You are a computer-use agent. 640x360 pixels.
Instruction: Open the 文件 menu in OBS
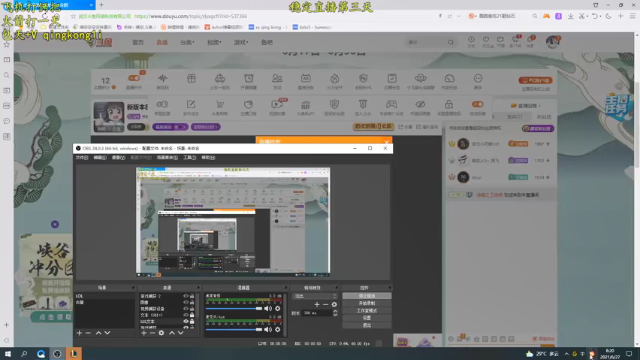(82, 158)
